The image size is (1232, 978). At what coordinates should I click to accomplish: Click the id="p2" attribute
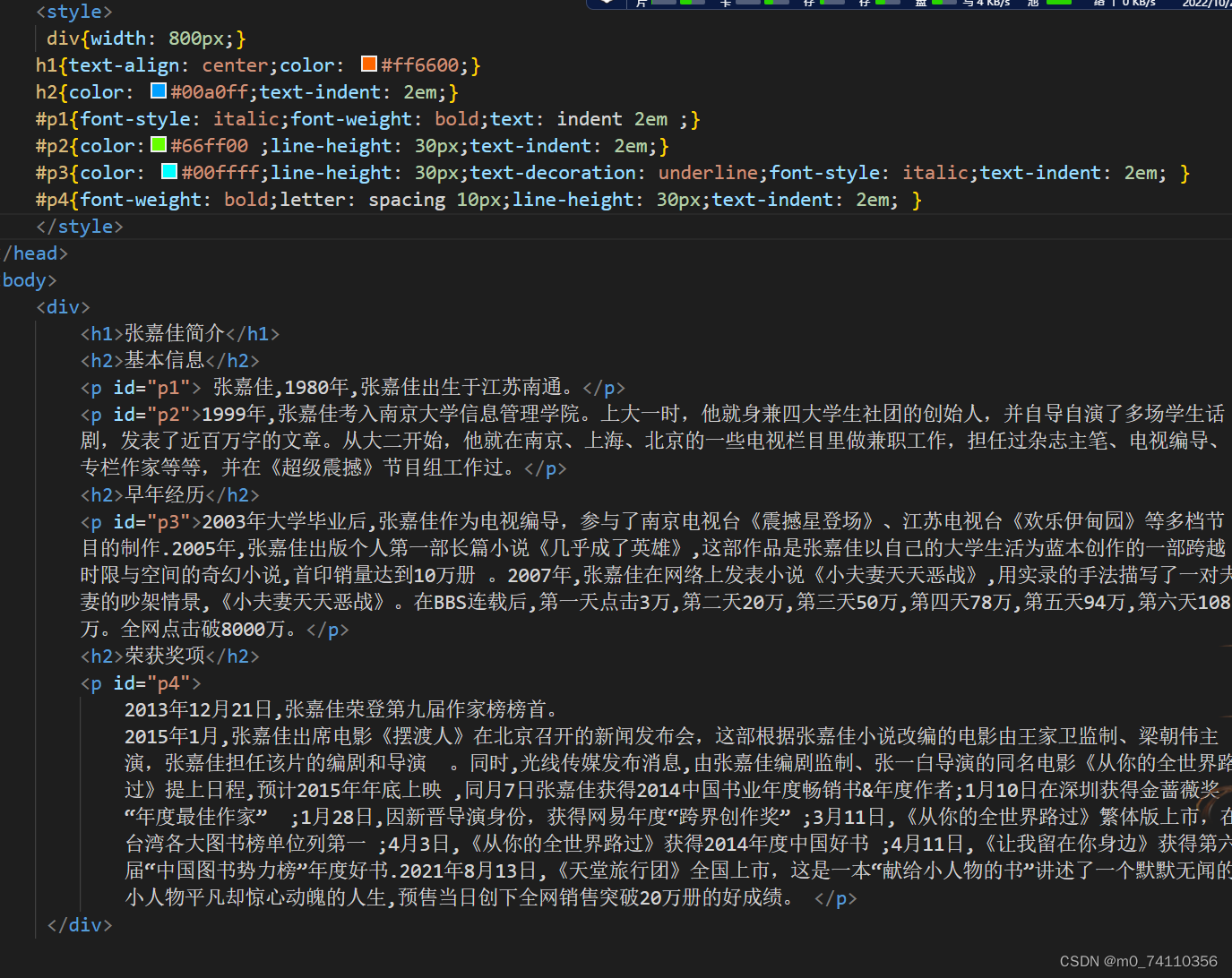(x=152, y=415)
